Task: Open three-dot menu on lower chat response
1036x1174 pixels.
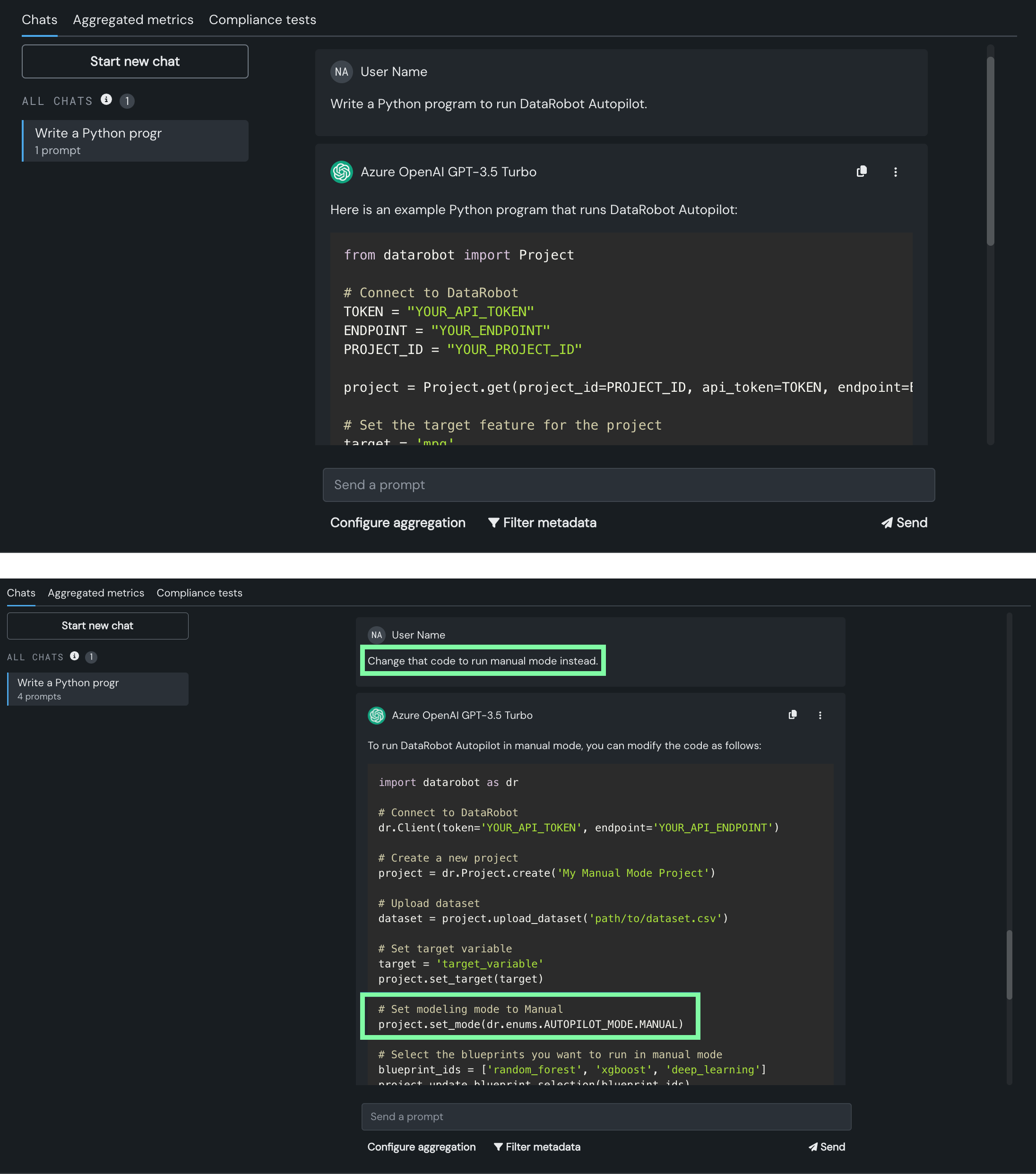Action: 820,716
